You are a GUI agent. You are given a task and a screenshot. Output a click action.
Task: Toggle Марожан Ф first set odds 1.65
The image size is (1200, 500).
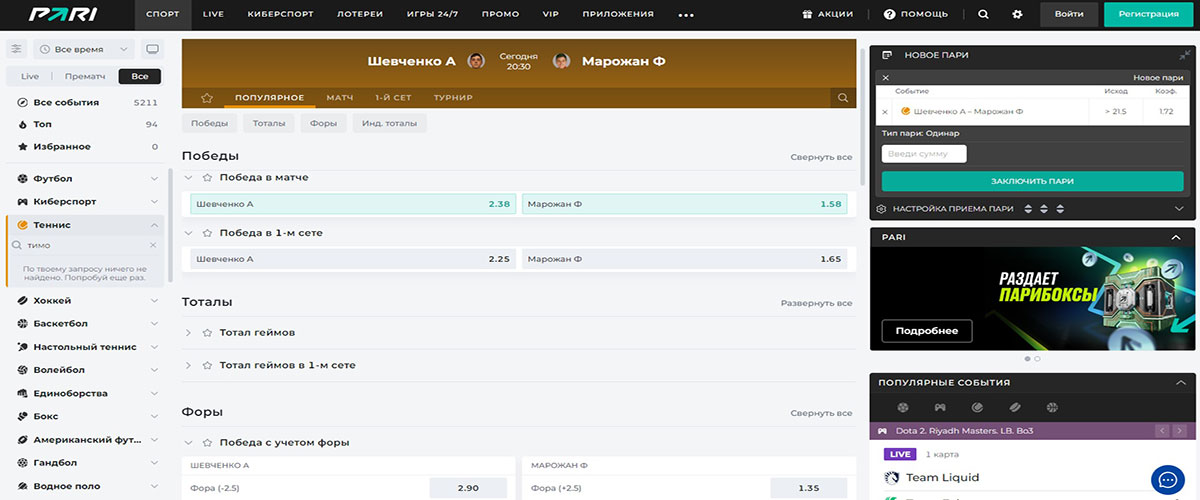685,259
